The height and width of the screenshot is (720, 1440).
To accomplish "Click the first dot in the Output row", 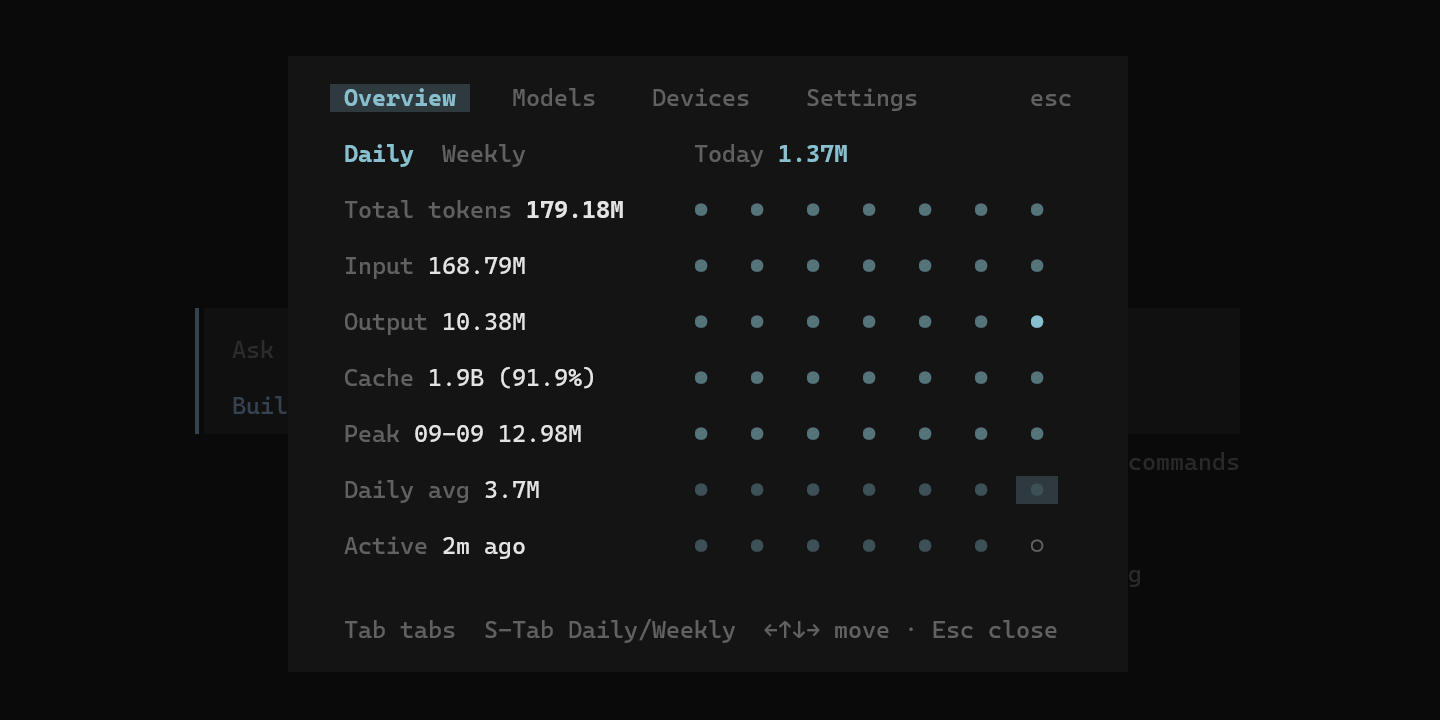I will click(701, 322).
